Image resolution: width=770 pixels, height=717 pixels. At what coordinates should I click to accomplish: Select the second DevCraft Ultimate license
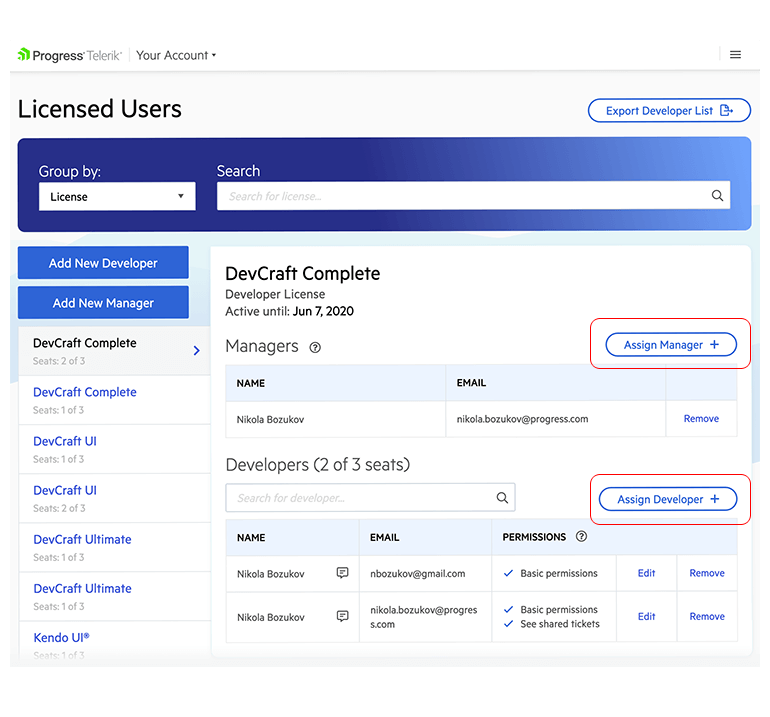114,597
